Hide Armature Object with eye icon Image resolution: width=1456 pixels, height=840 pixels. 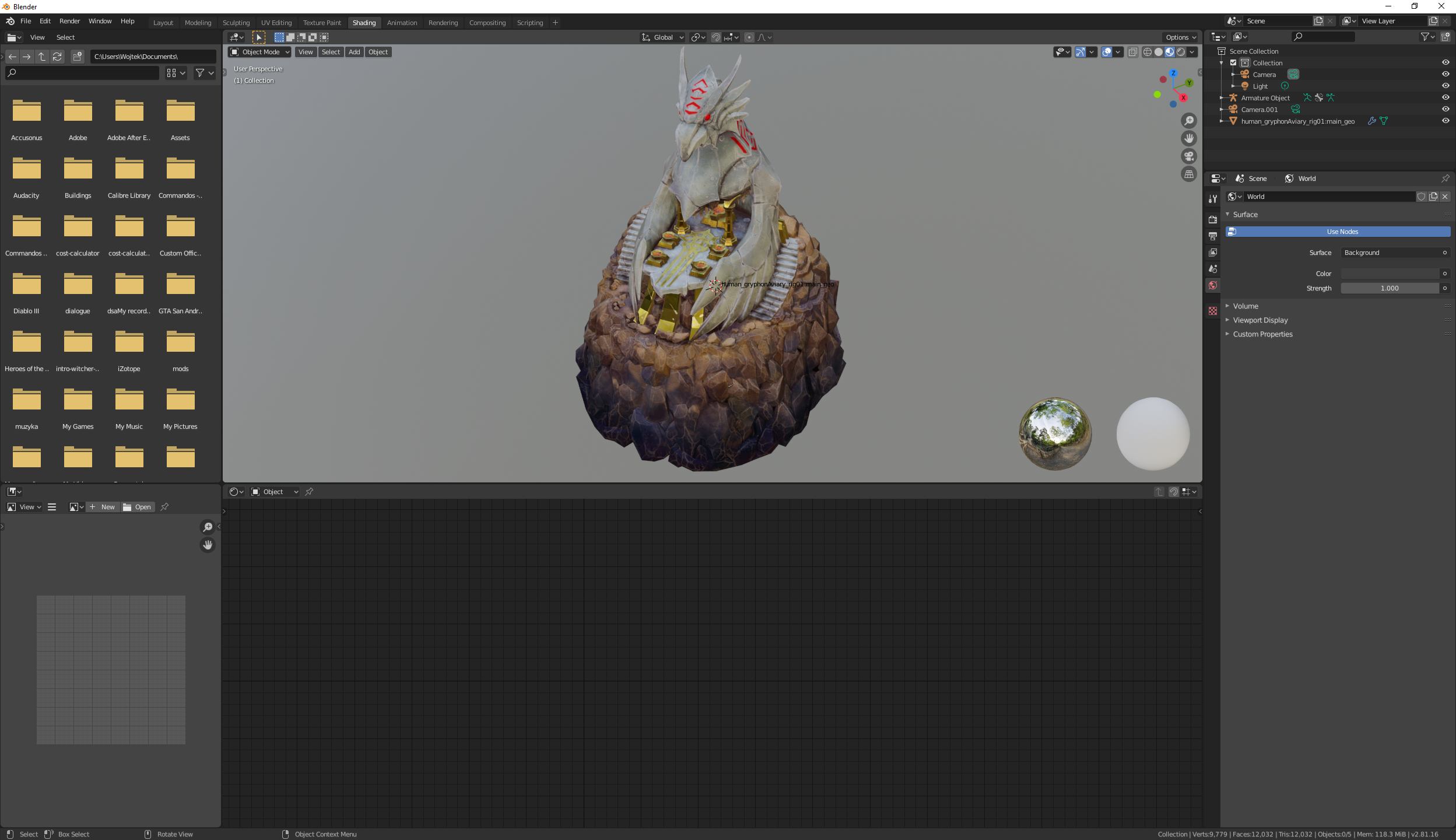[x=1446, y=97]
